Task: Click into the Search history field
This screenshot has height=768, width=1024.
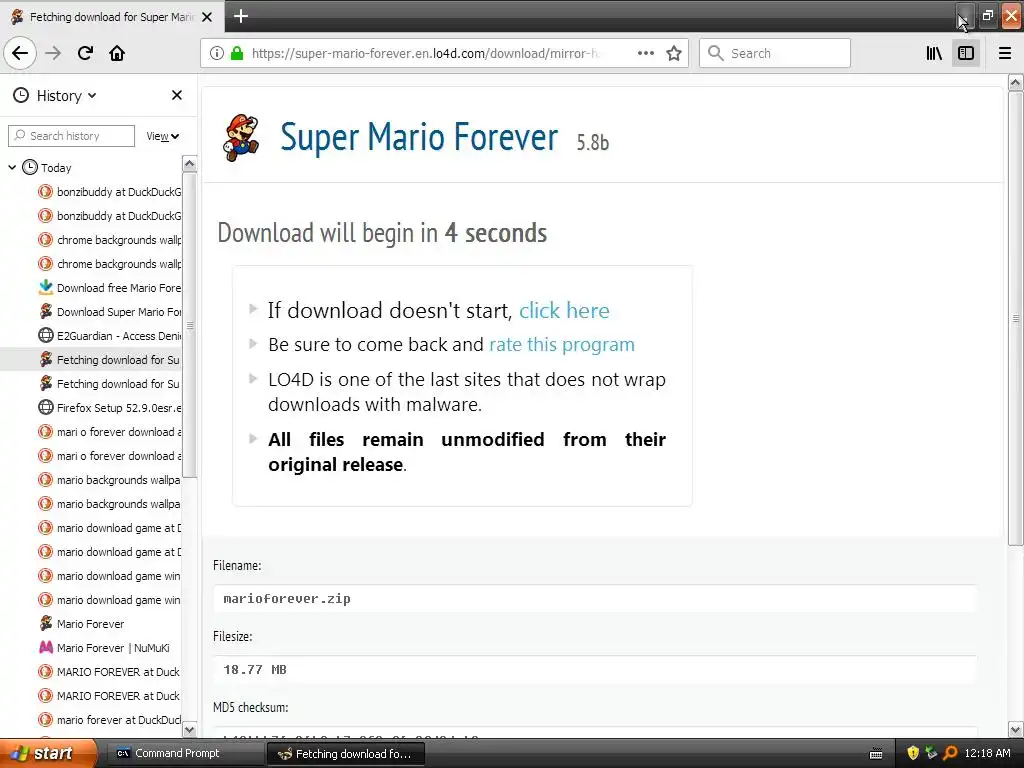Action: tap(71, 136)
